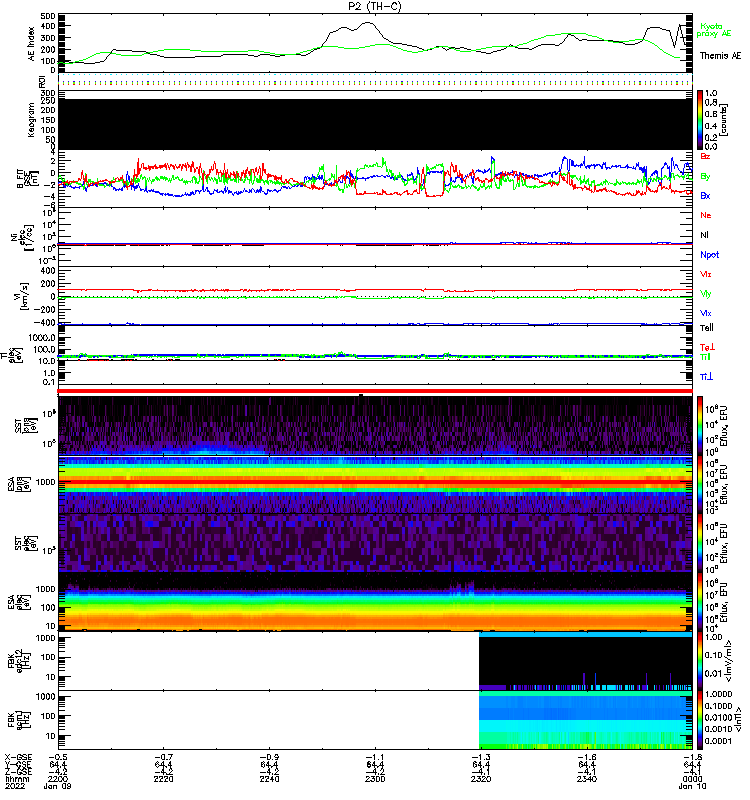This screenshot has width=750, height=800.
Task: Click the ESA electrons Eflux color bar
Action: pyautogui.click(x=700, y=602)
